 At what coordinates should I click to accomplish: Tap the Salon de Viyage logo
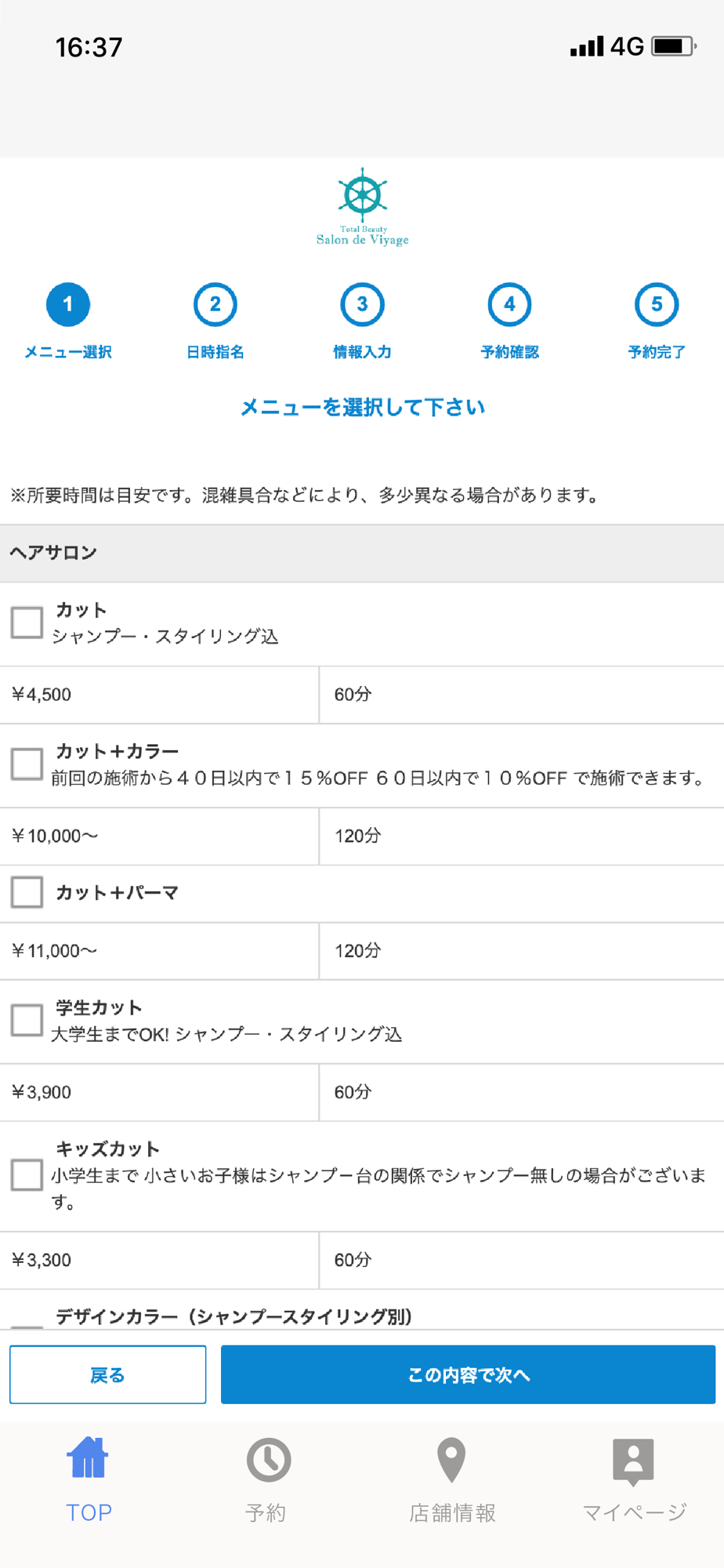(362, 208)
